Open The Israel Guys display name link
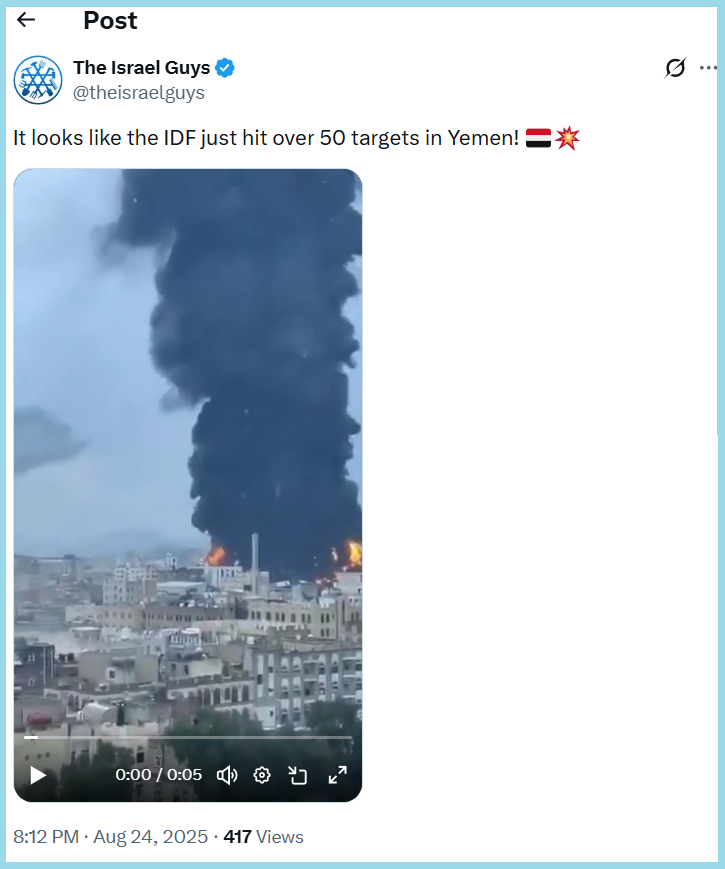Viewport: 725px width, 869px height. click(x=141, y=68)
